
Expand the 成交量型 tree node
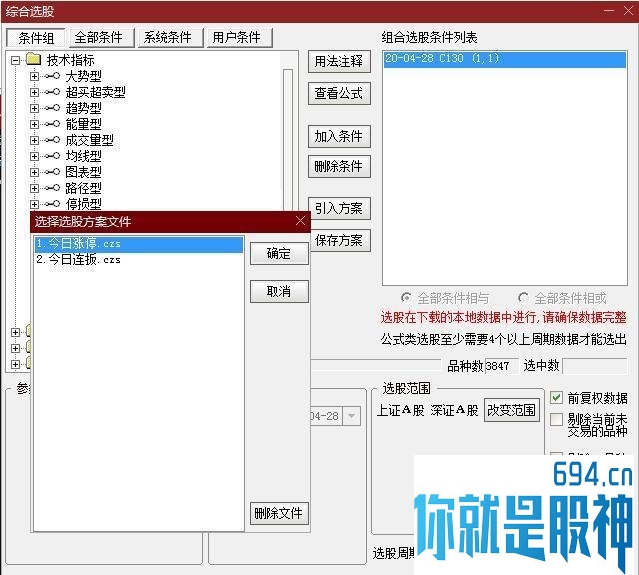[34, 140]
